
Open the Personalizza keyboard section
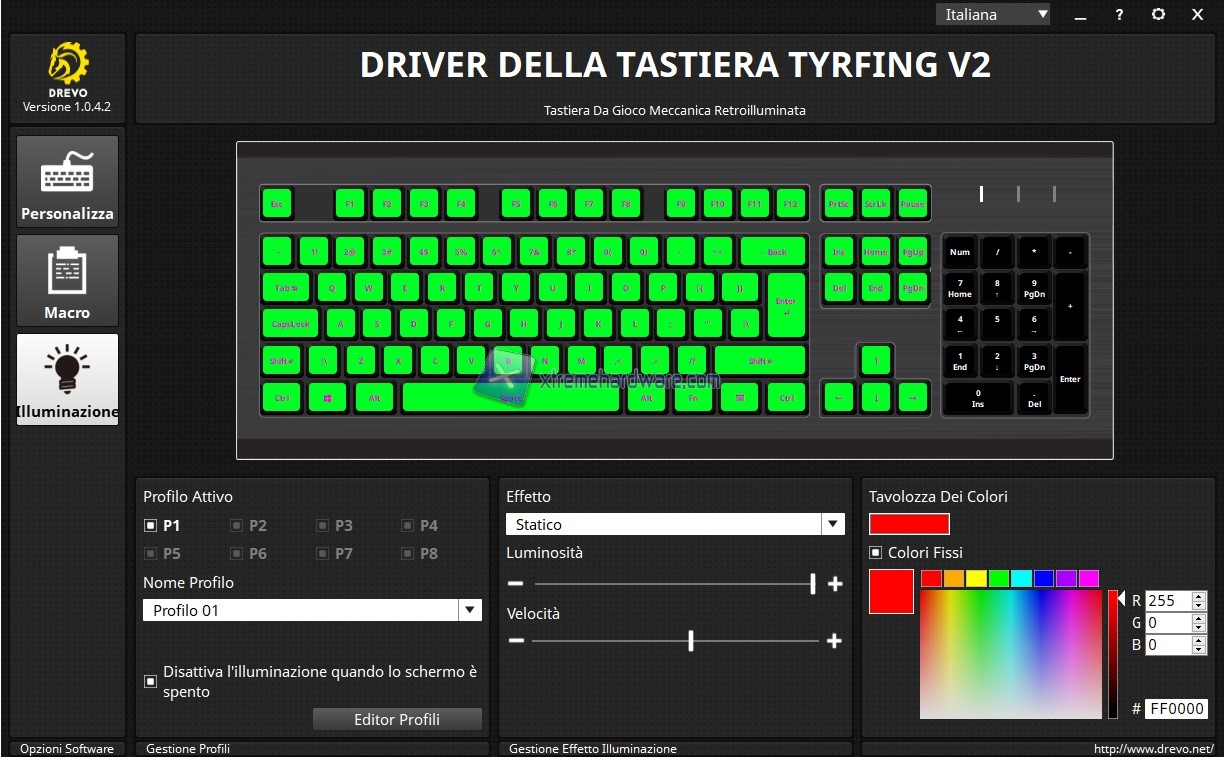[x=67, y=181]
